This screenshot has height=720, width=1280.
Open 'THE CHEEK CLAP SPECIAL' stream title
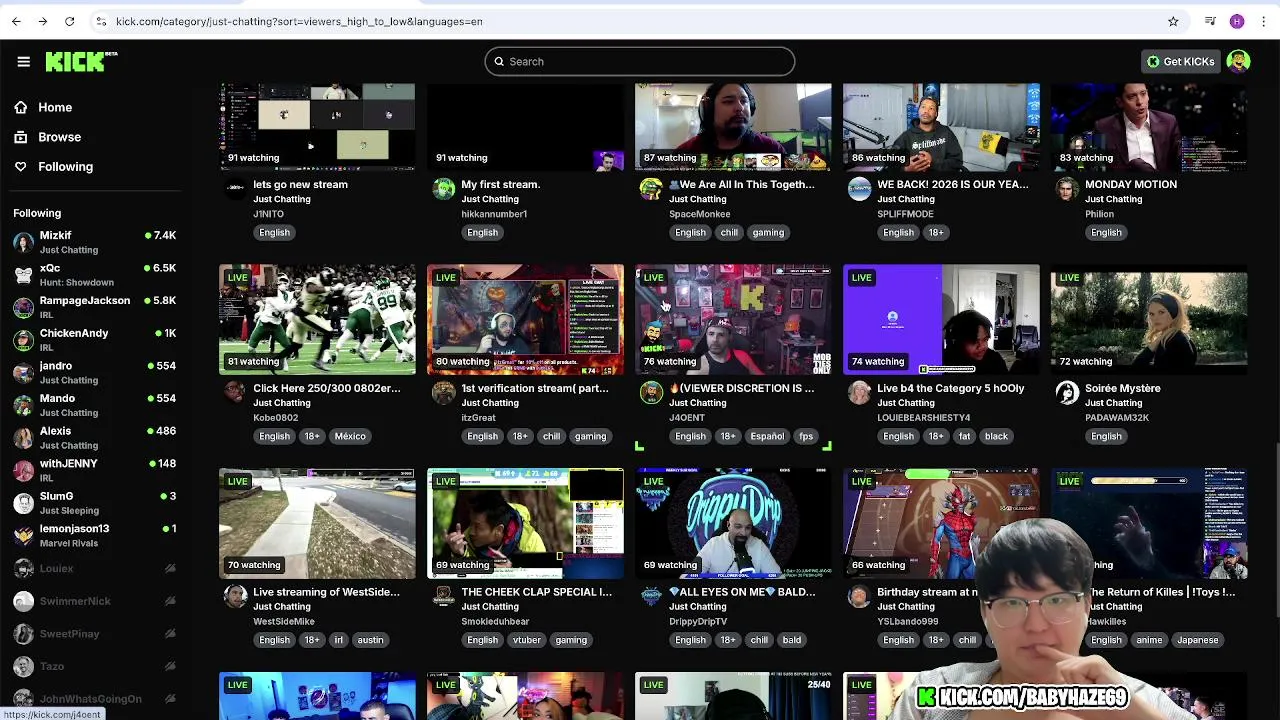coord(536,592)
